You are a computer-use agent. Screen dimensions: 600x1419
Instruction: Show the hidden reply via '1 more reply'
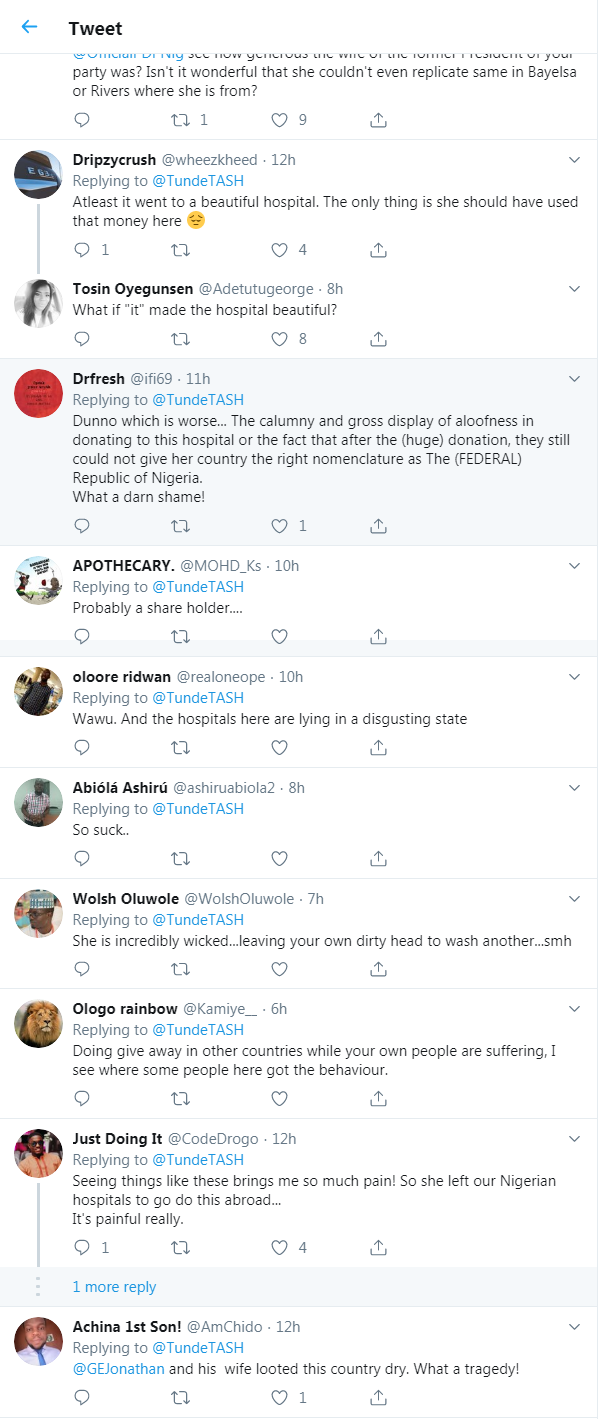tap(114, 1288)
